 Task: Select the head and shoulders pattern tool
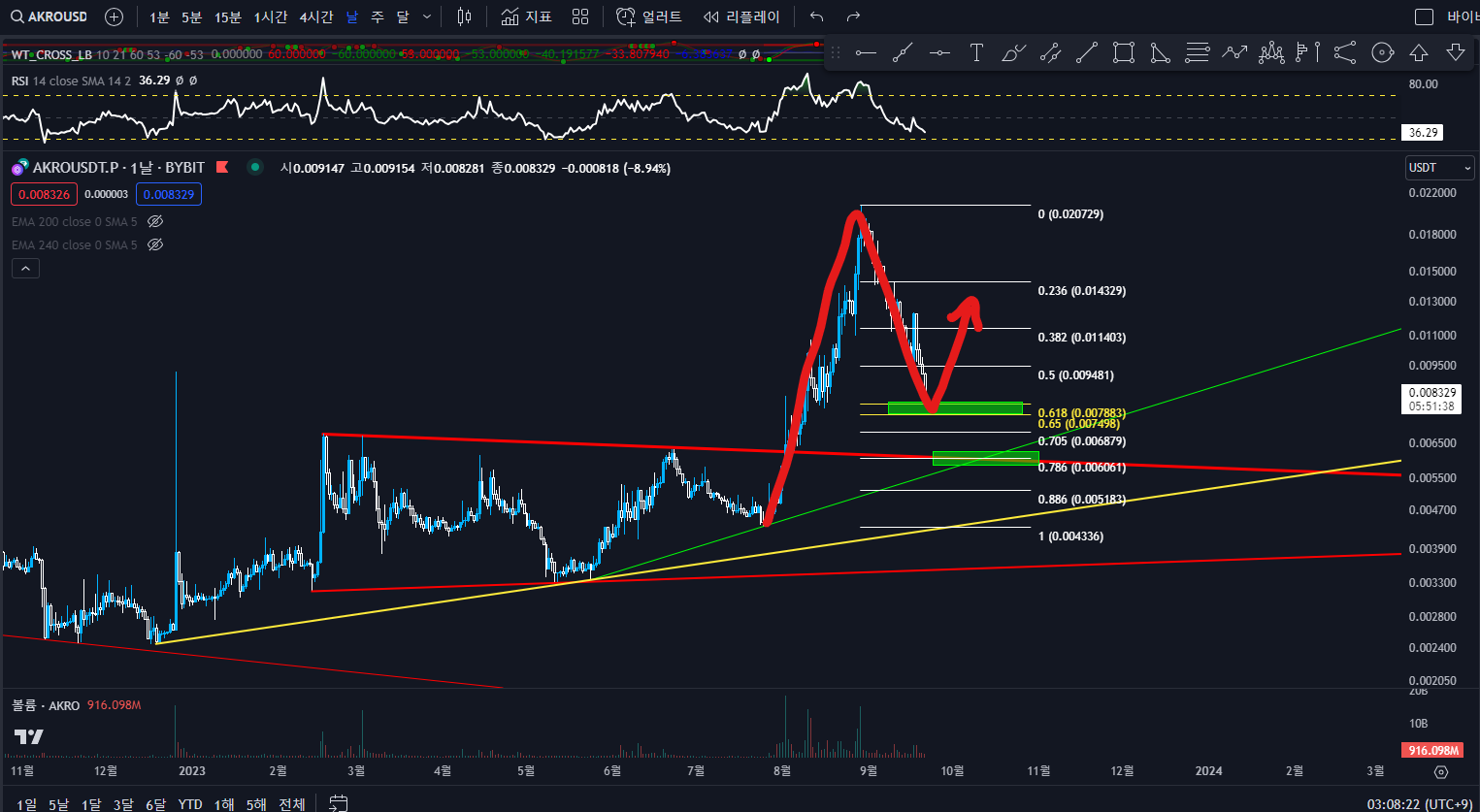[1271, 52]
